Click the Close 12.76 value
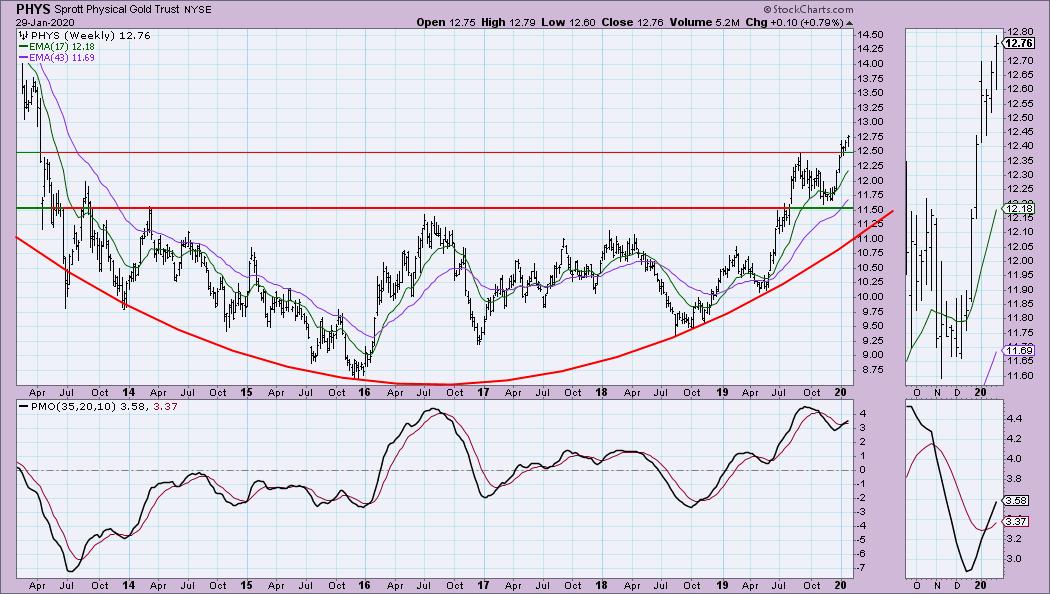1050x594 pixels. pyautogui.click(x=632, y=22)
